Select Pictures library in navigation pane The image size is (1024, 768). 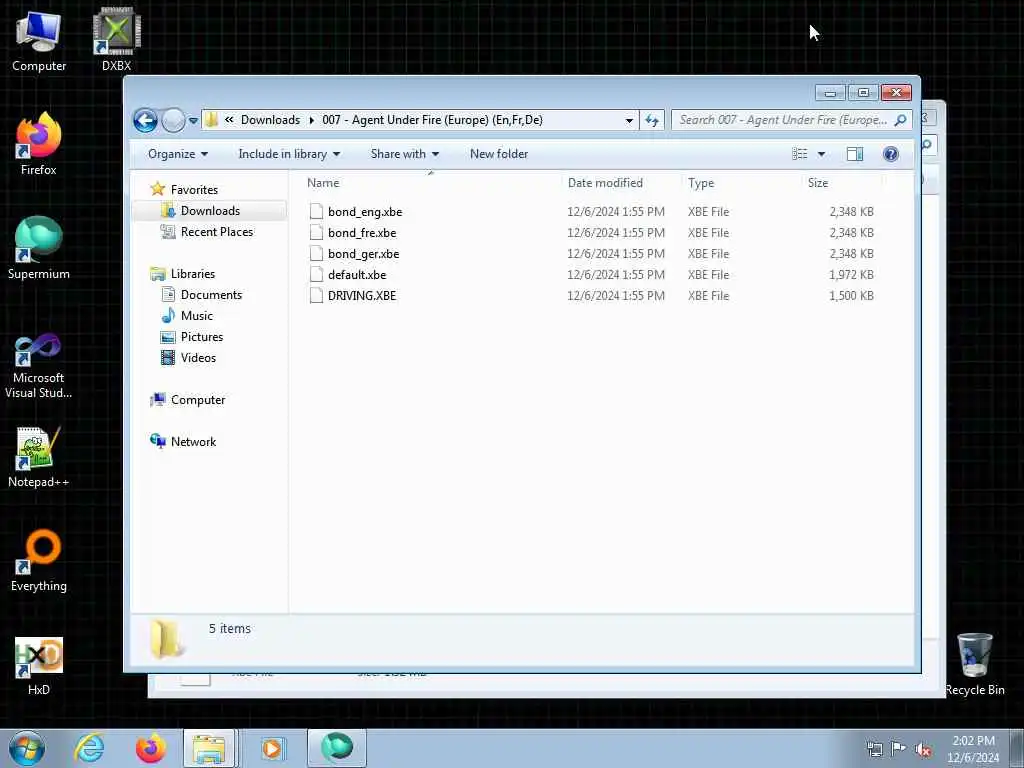[x=202, y=336]
